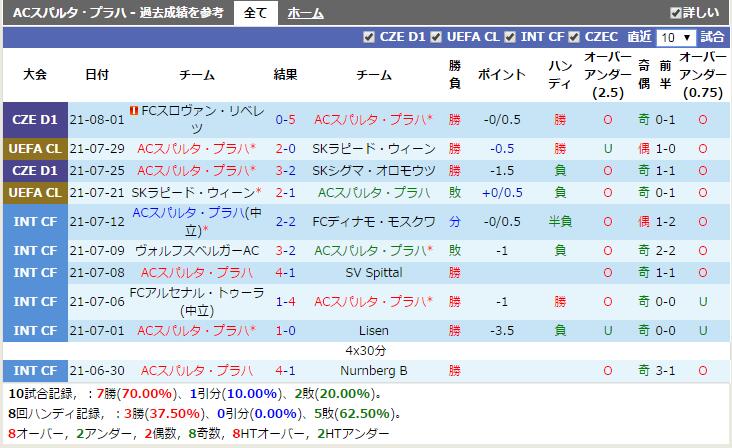This screenshot has width=732, height=448.
Task: Click the ポイント column header
Action: tap(502, 75)
